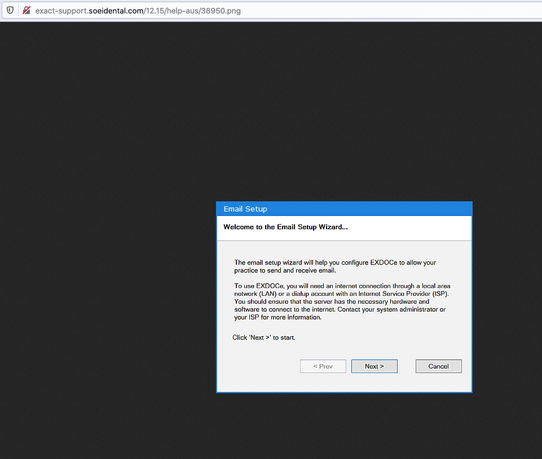Click the Email Setup dialog image
The width and height of the screenshot is (542, 459).
click(x=344, y=297)
